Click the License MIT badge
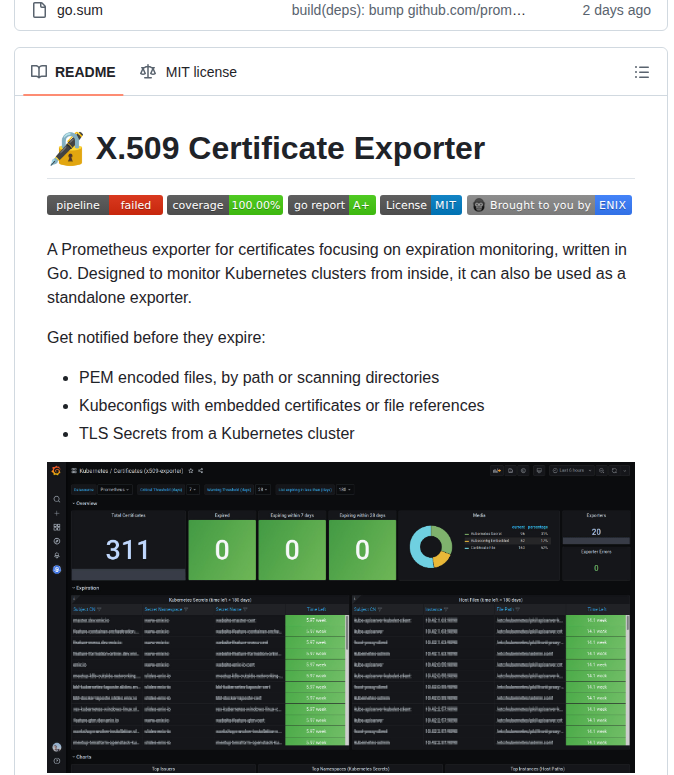This screenshot has width=674, height=775. 421,205
